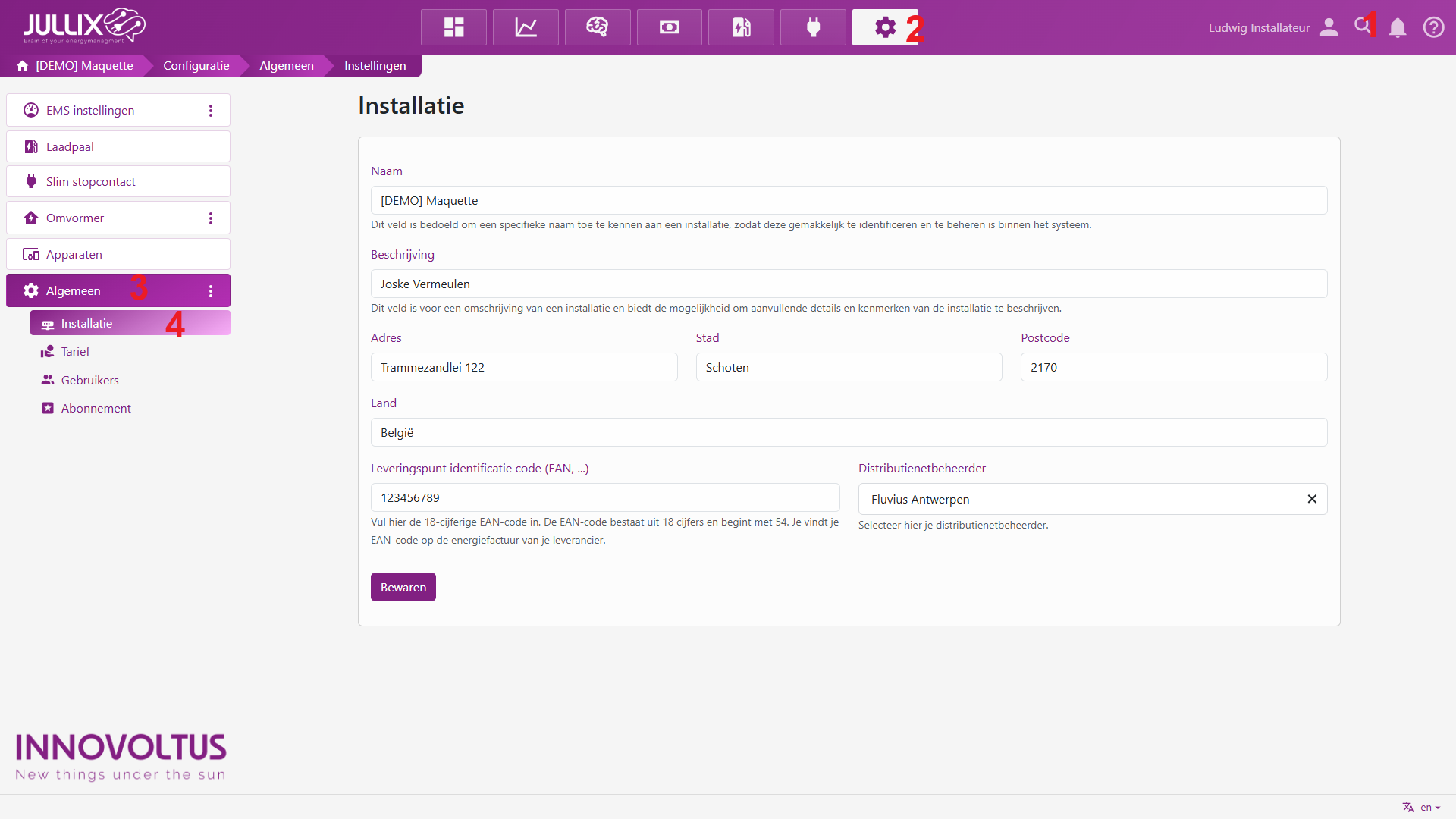Open the dashboard tiles icon
The image size is (1456, 819).
coord(453,27)
